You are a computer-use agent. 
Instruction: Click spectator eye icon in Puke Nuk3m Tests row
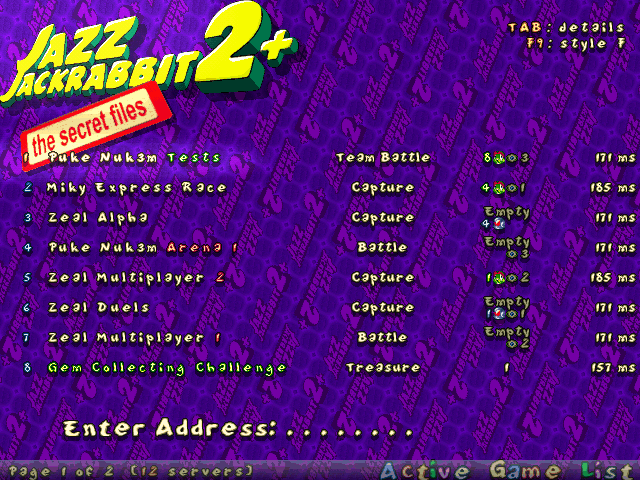512,158
